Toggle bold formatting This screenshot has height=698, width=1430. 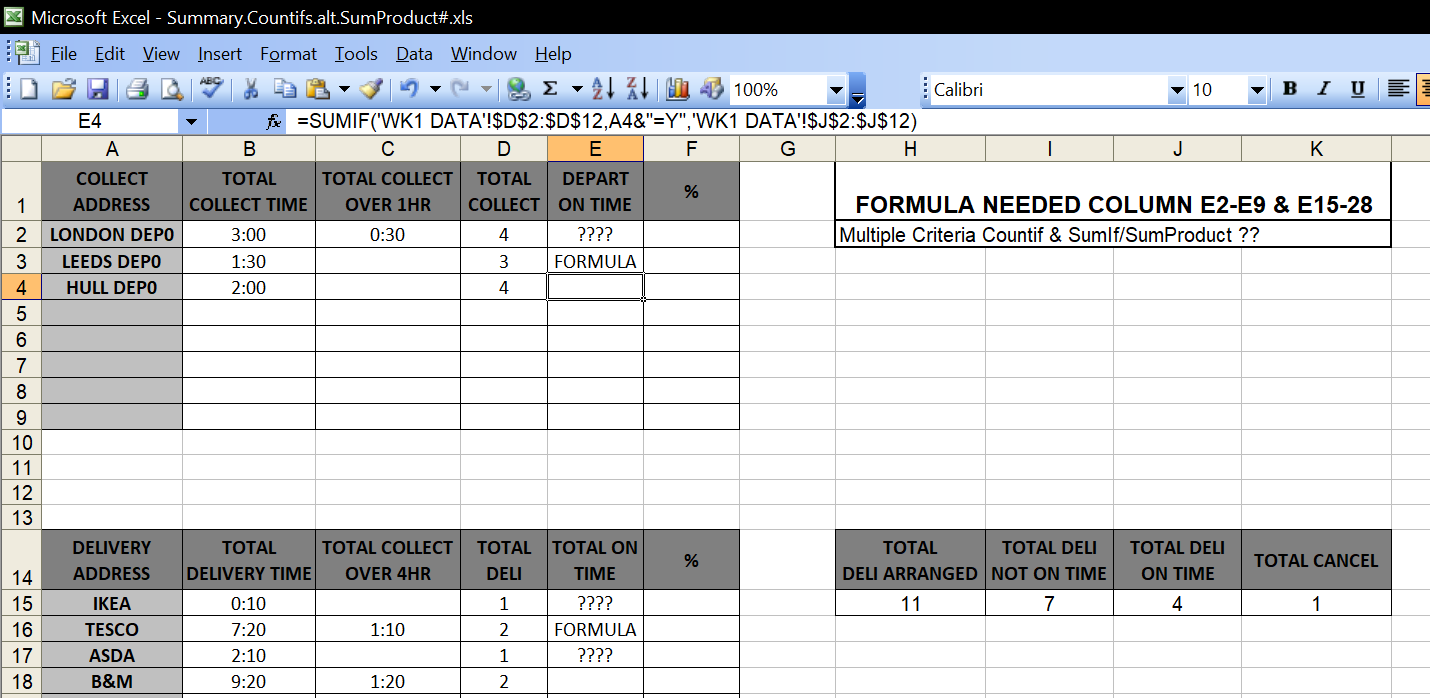click(1289, 89)
